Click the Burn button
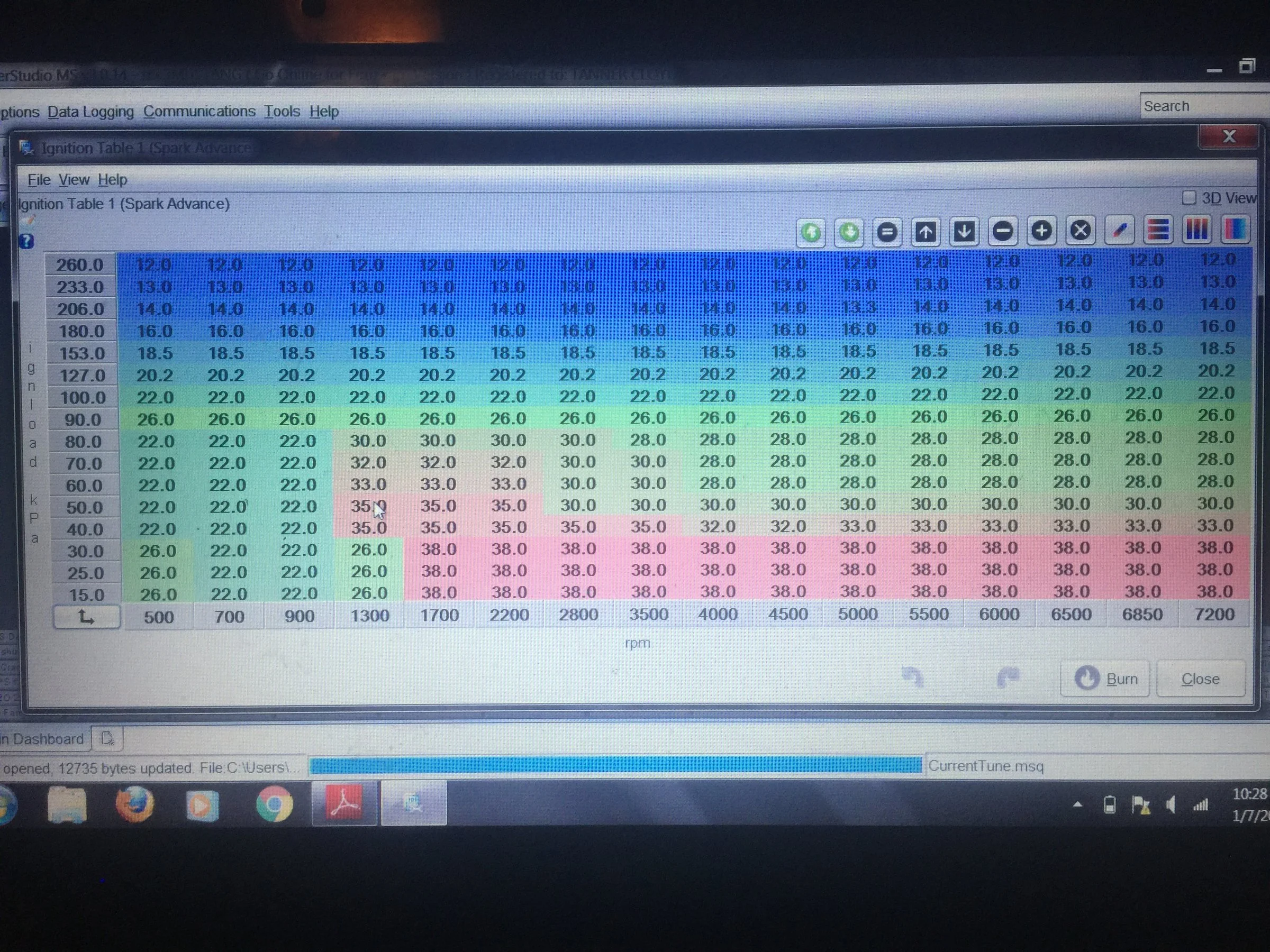 pyautogui.click(x=1105, y=679)
